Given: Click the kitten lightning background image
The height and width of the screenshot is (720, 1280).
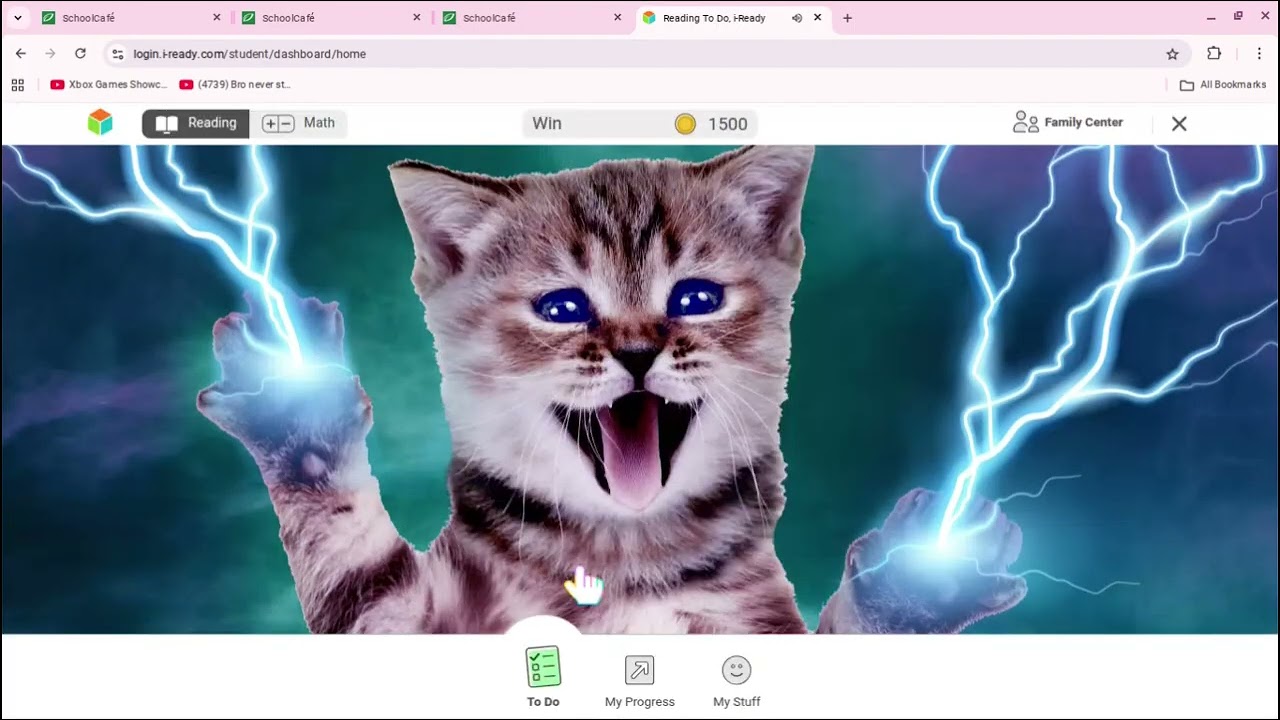Looking at the screenshot, I should (640, 390).
